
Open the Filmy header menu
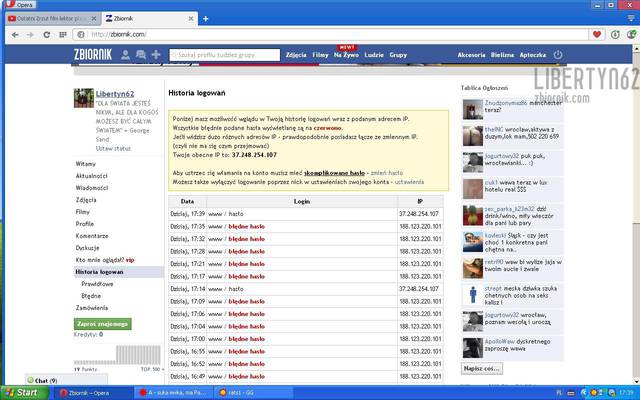pyautogui.click(x=320, y=55)
